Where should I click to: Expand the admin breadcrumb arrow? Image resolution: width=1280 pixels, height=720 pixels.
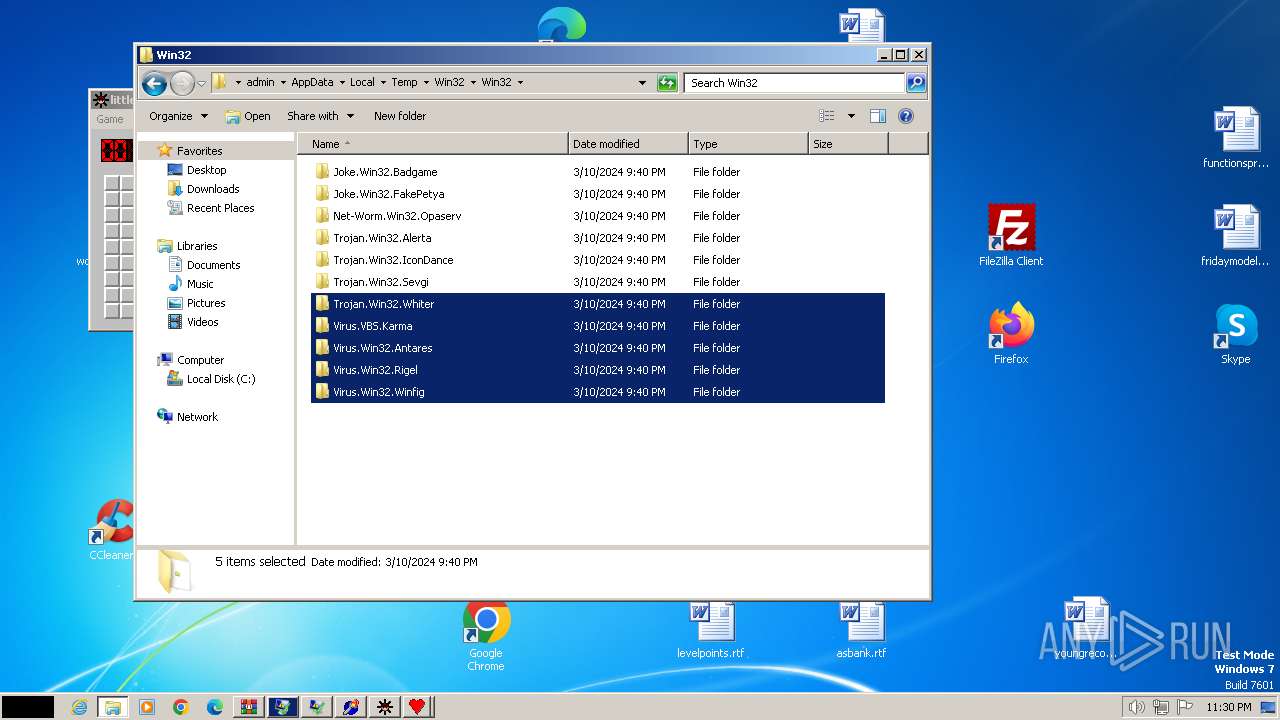tap(282, 83)
